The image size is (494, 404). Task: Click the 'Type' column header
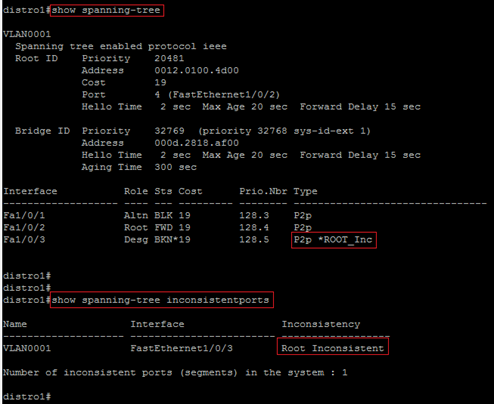[x=305, y=192]
